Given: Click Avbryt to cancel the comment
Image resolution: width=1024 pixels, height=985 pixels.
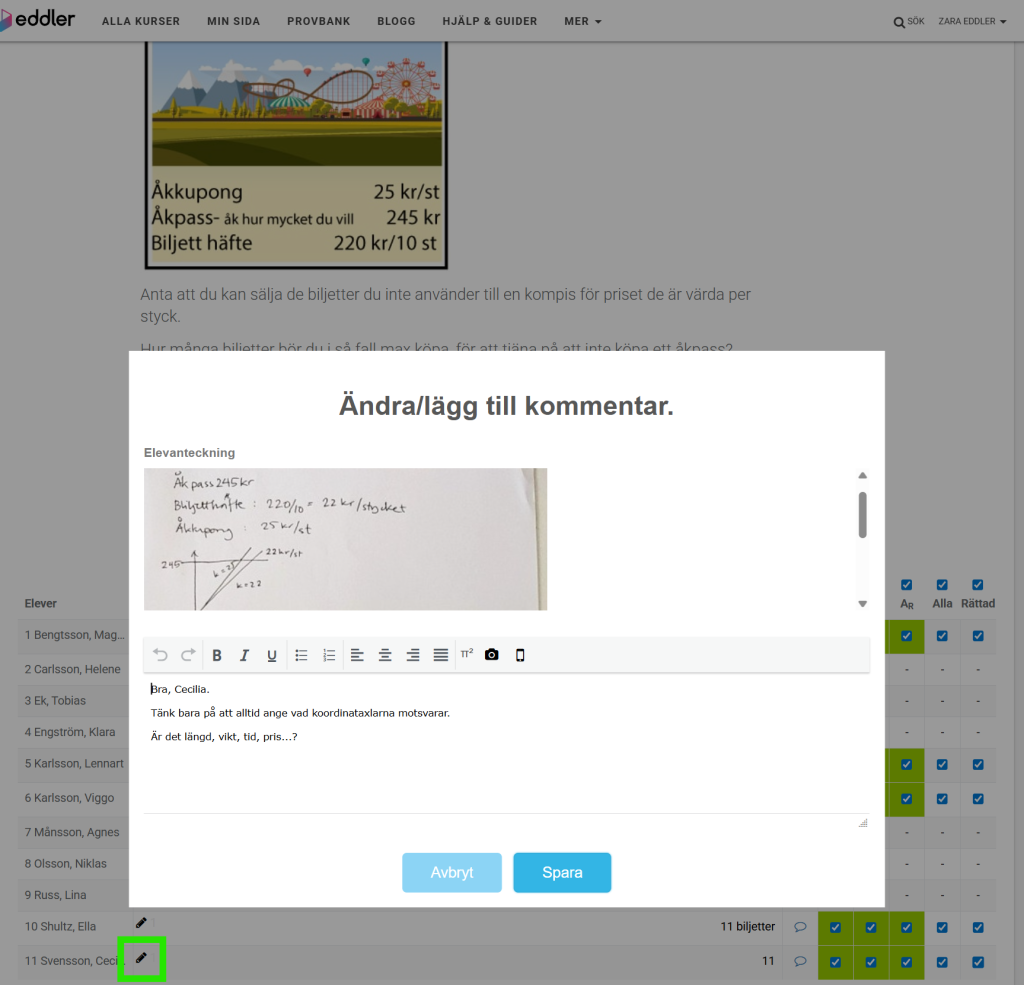Looking at the screenshot, I should (452, 873).
